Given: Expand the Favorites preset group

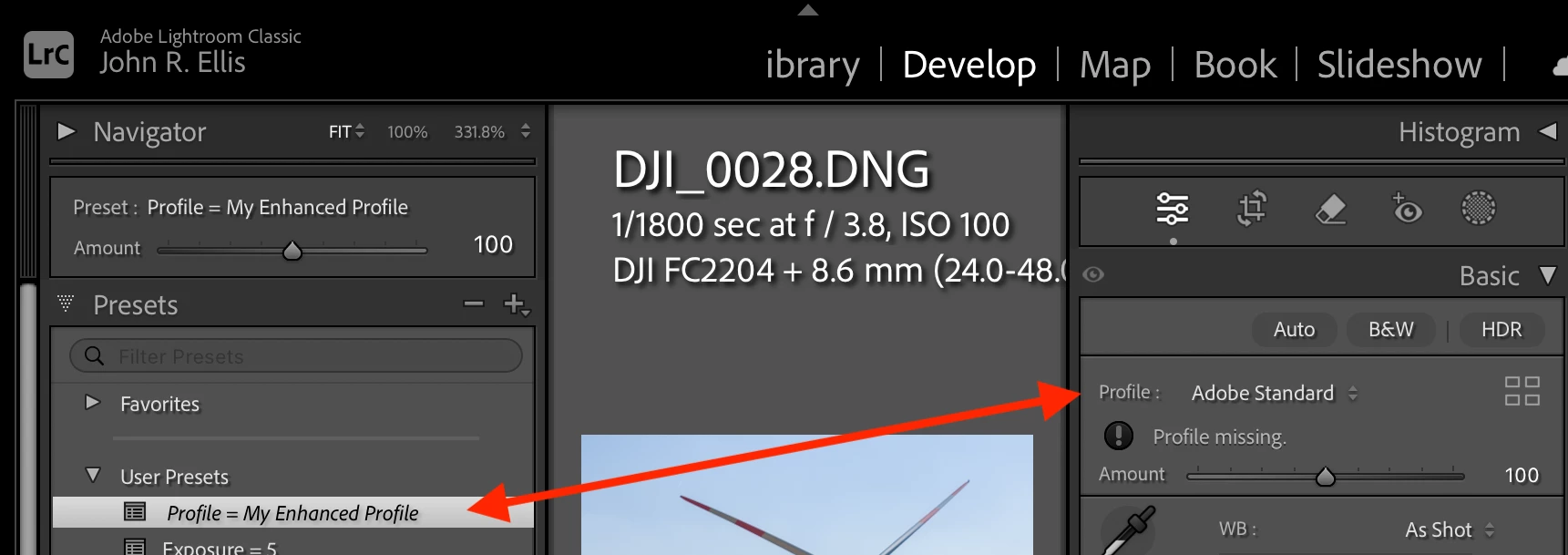Looking at the screenshot, I should click(92, 402).
